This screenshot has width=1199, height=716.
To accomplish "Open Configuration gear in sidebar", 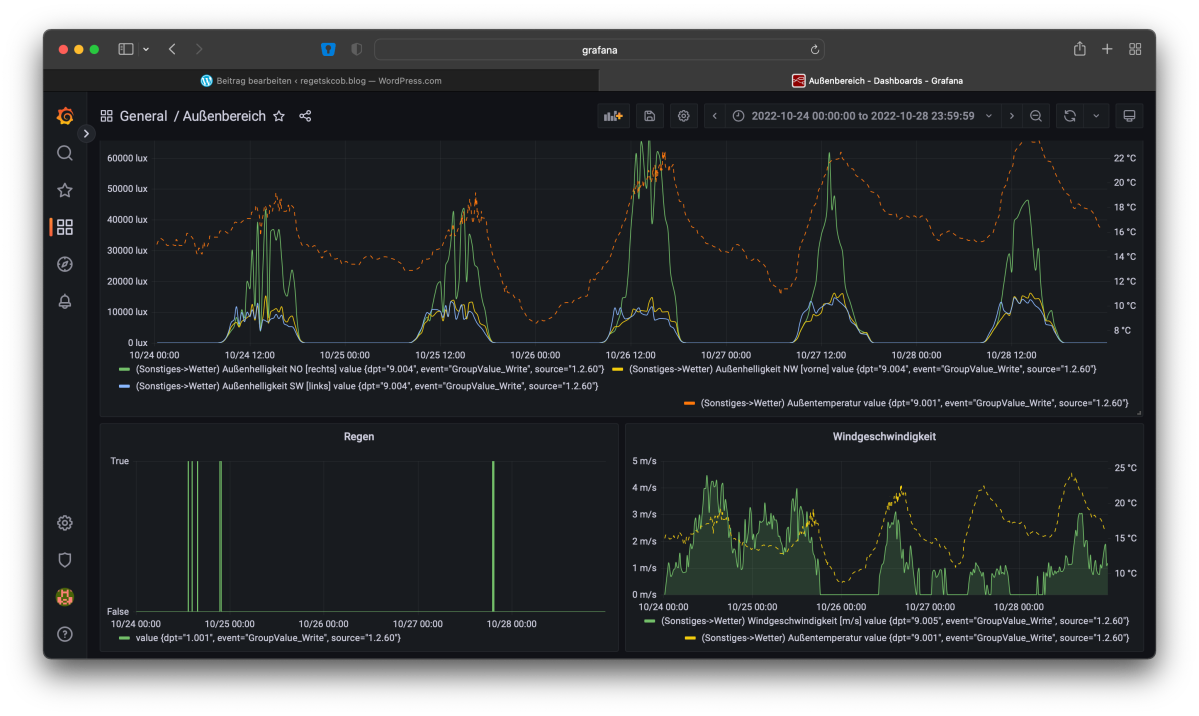I will tap(65, 522).
